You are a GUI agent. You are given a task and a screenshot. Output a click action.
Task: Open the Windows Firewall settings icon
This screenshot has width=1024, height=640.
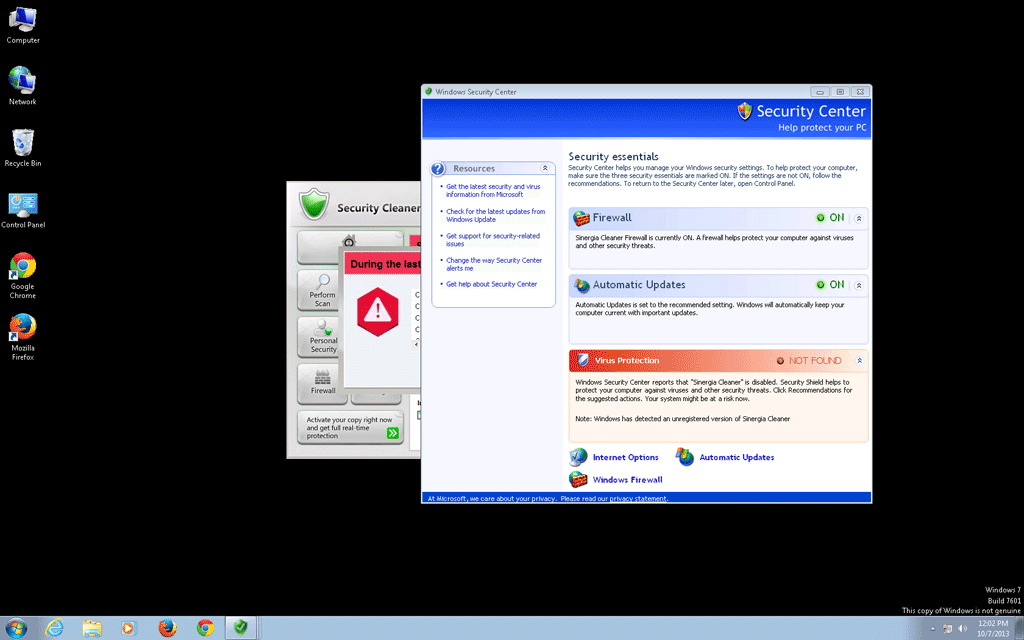(x=579, y=480)
